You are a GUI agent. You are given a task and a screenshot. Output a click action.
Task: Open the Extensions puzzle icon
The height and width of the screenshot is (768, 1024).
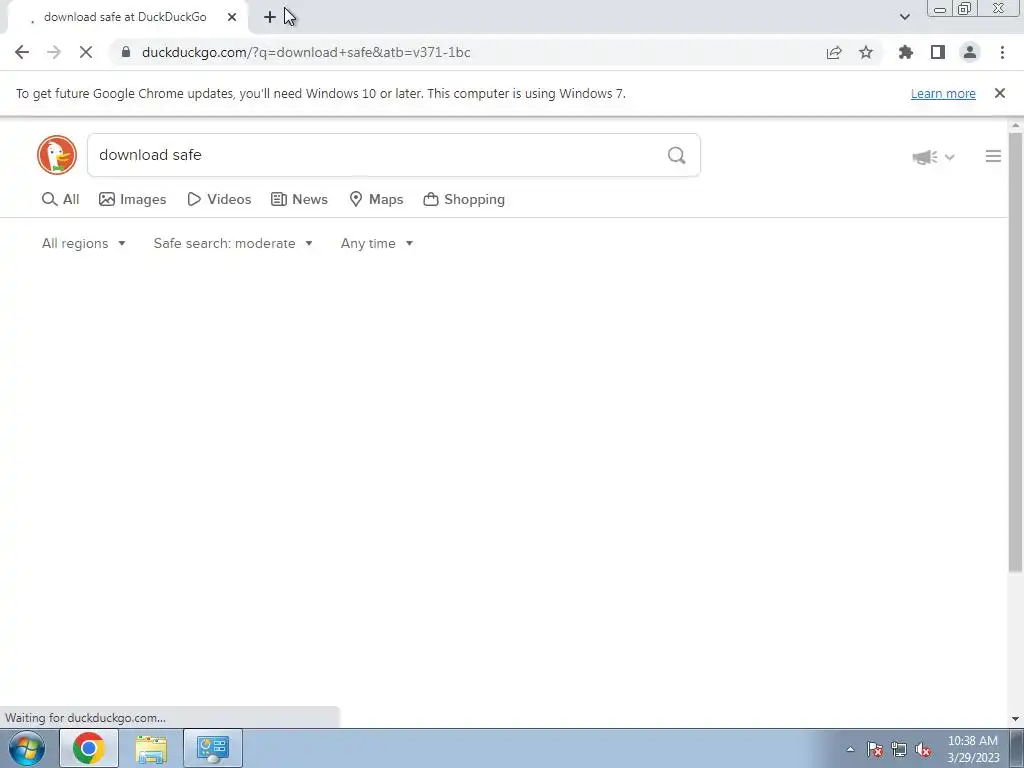point(906,52)
